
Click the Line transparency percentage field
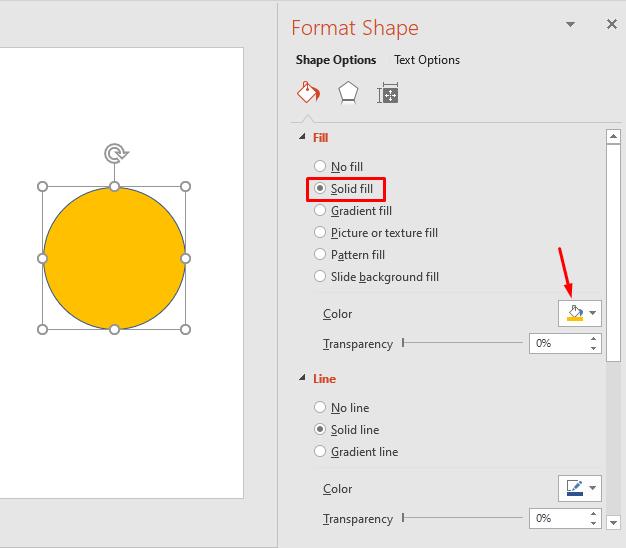(558, 518)
